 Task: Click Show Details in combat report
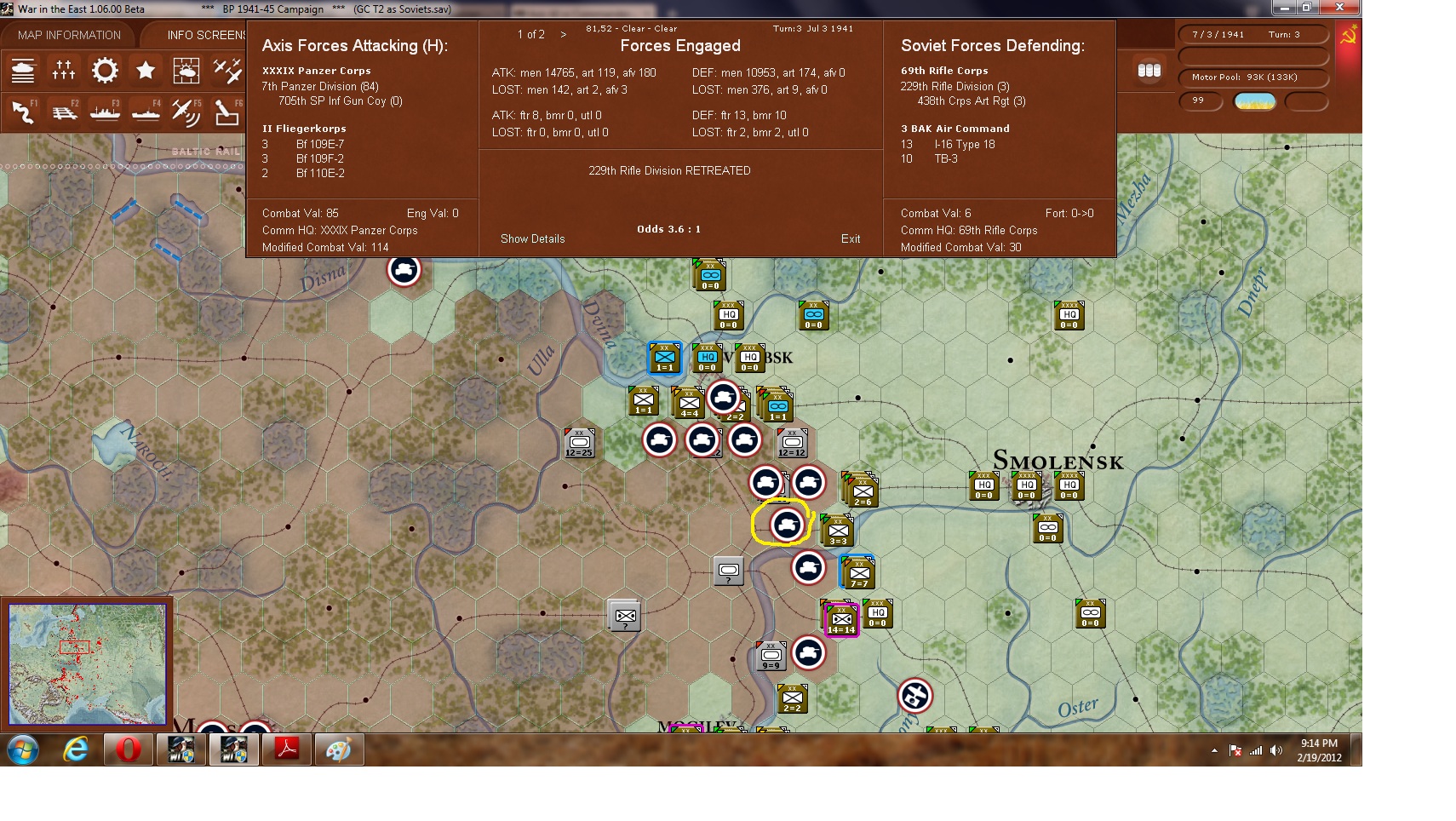pos(533,239)
